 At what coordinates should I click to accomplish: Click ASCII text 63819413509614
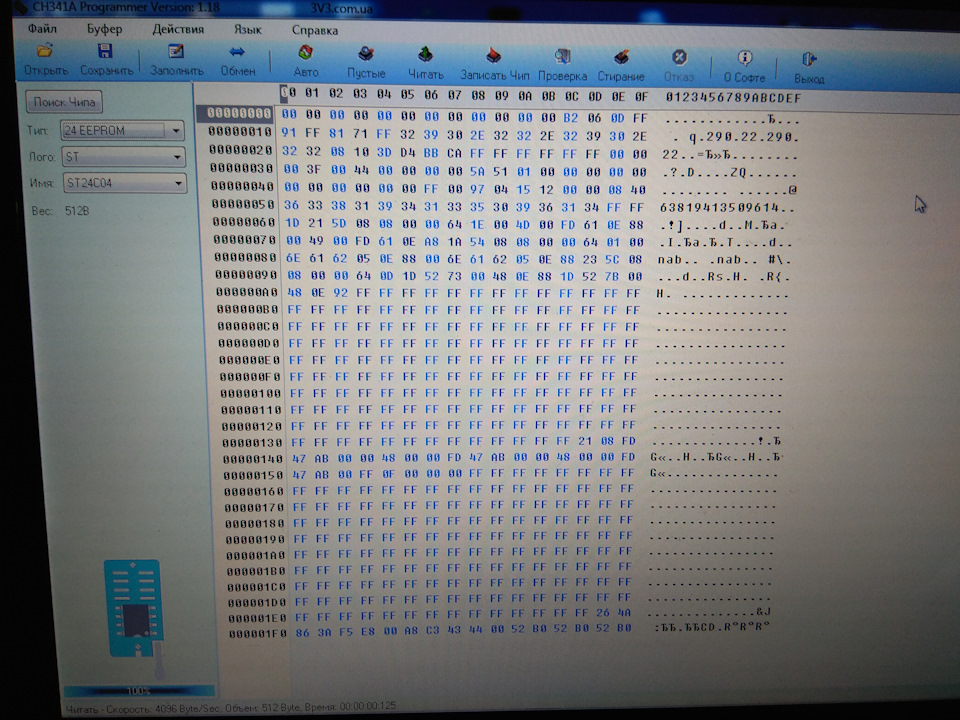click(719, 208)
